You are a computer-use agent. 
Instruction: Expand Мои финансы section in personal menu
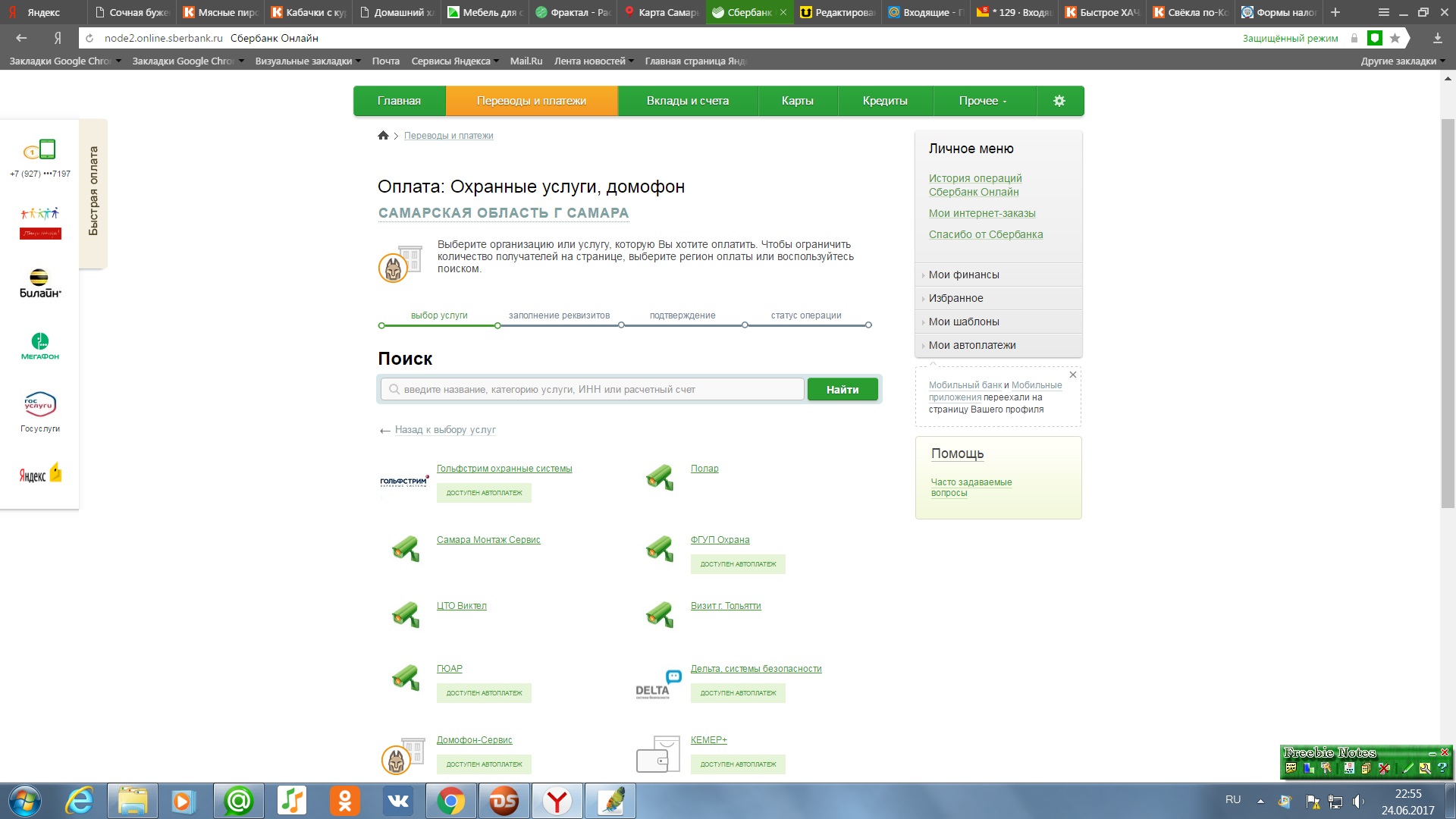point(963,275)
